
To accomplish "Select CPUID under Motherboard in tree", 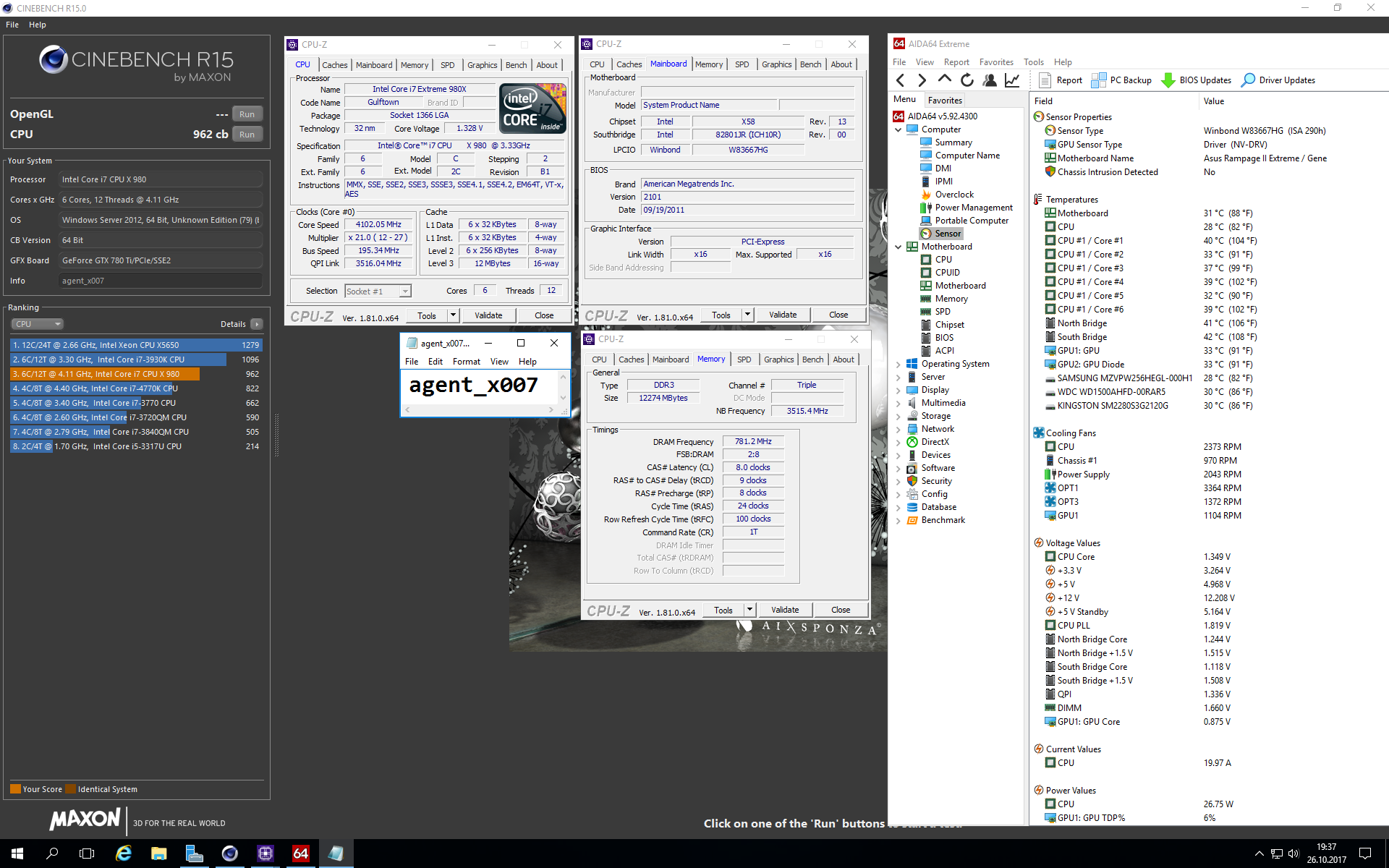I will tap(947, 273).
